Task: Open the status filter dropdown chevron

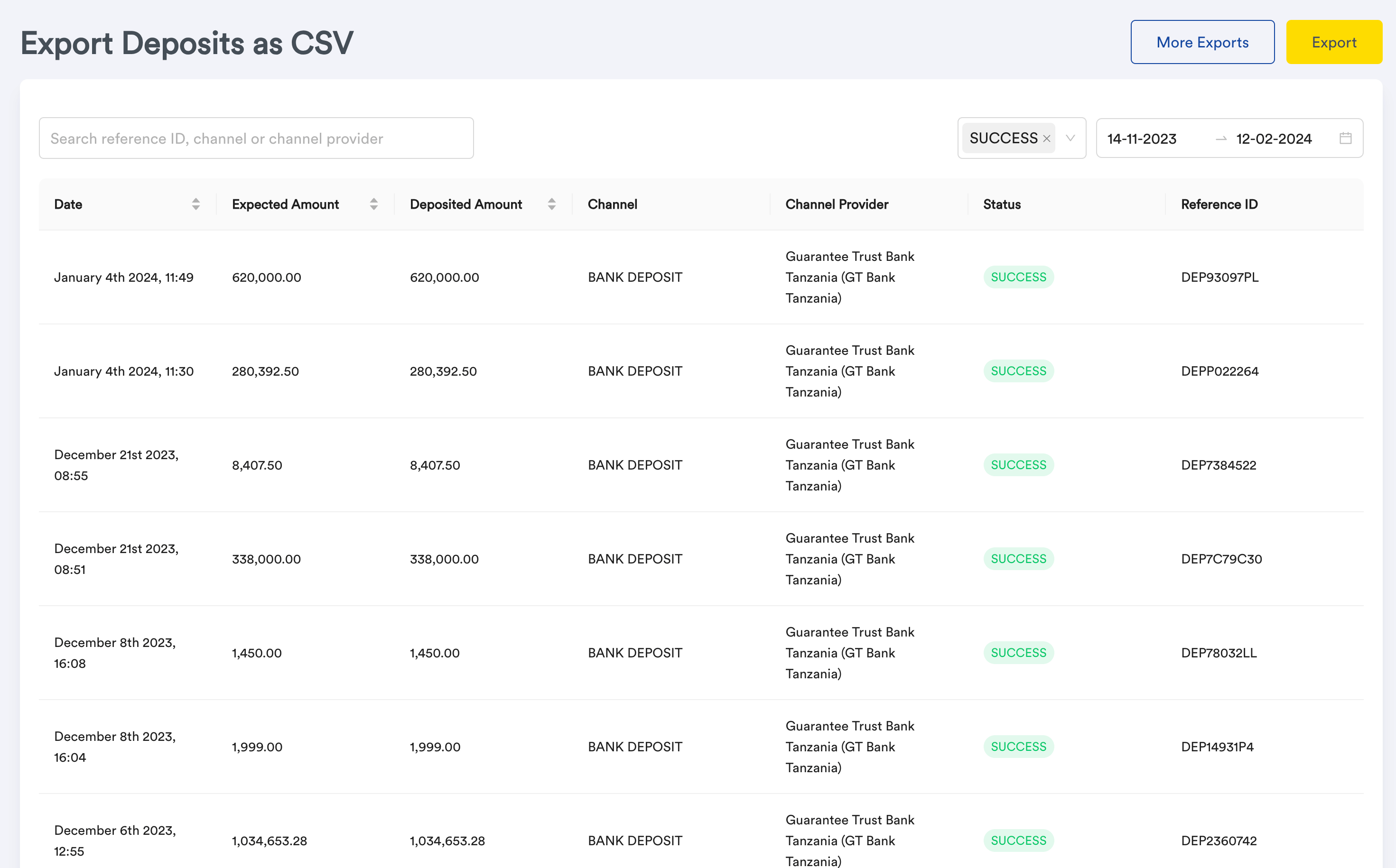Action: pos(1070,139)
